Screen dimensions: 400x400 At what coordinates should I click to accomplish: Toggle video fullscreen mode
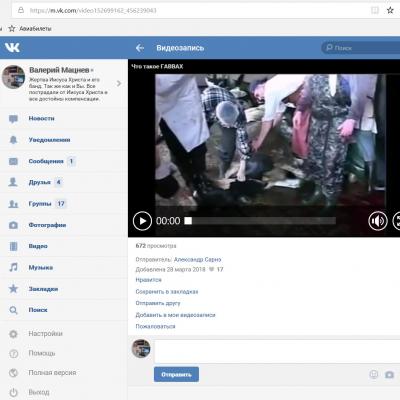pyautogui.click(x=396, y=221)
